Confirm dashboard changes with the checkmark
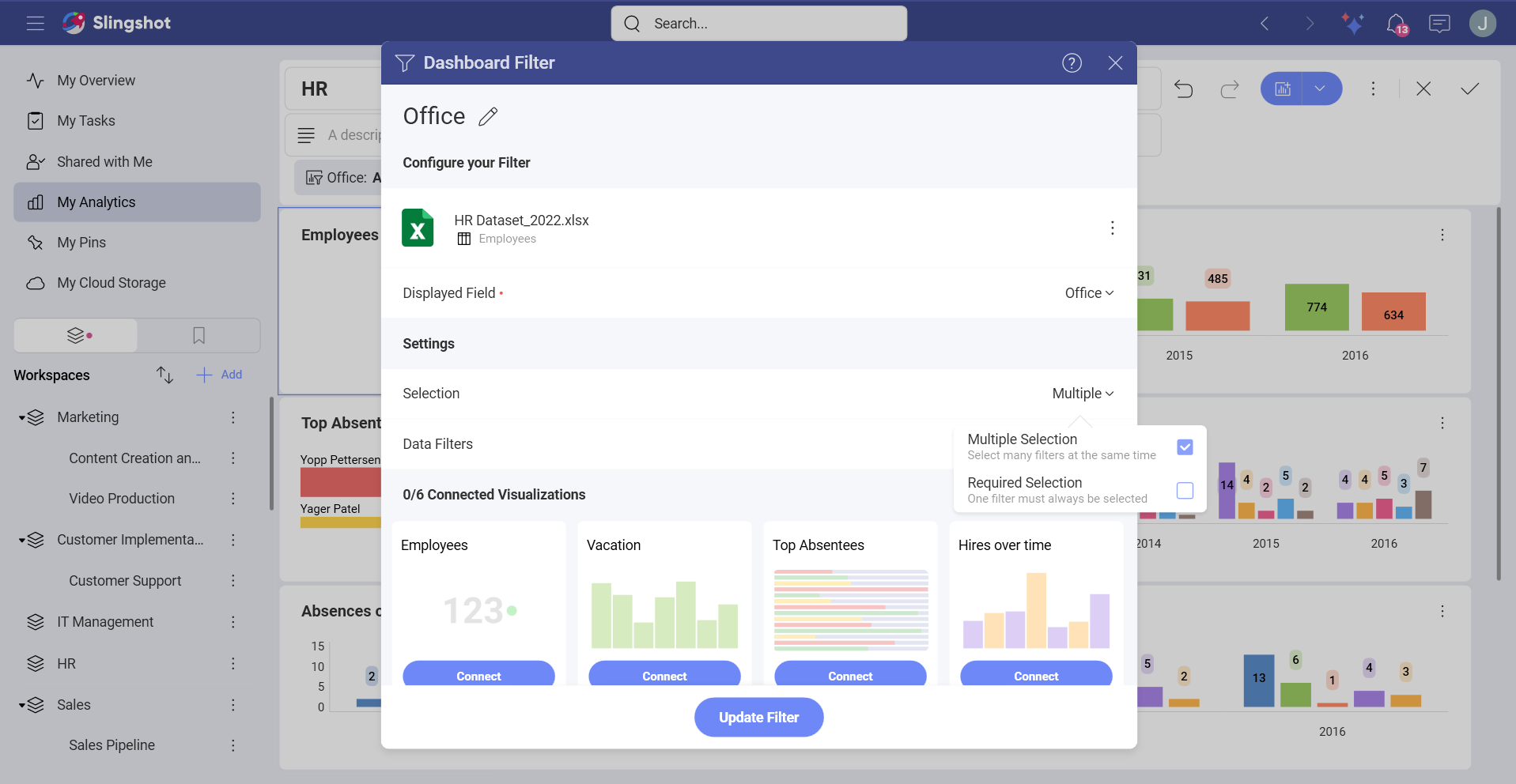The width and height of the screenshot is (1516, 784). pos(1469,89)
